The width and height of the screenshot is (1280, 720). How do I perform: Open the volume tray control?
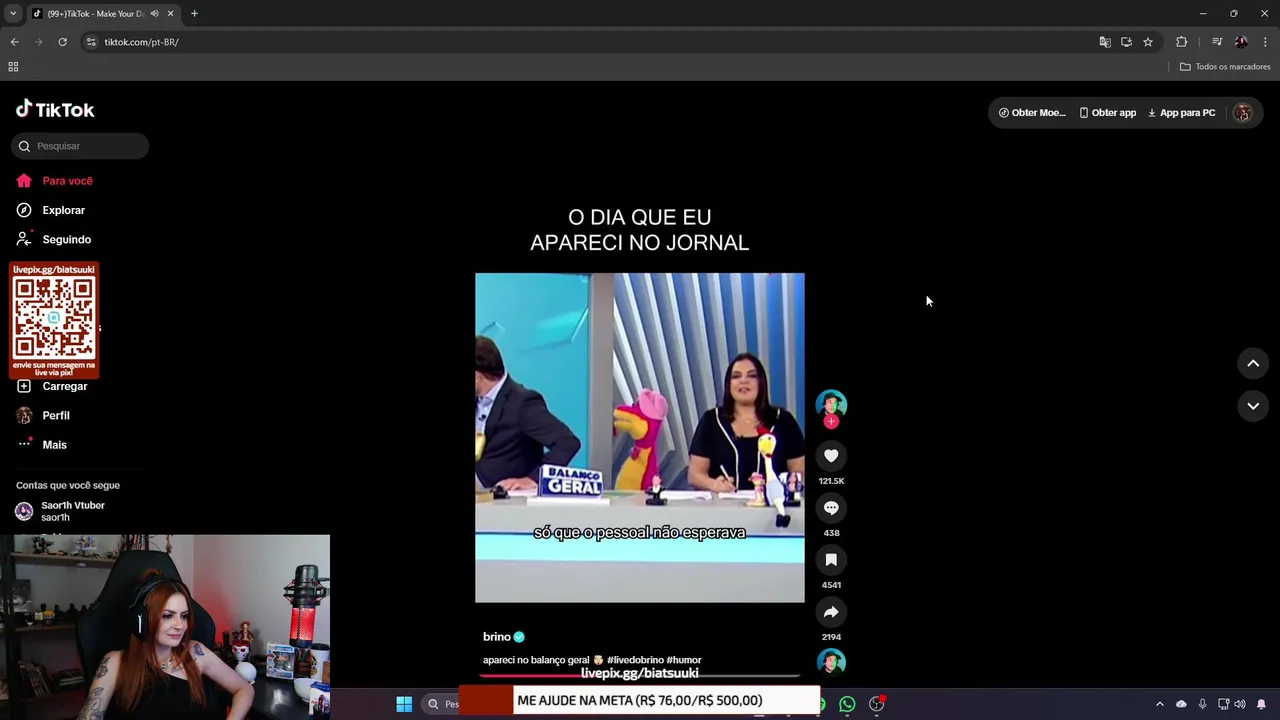(x=1240, y=704)
